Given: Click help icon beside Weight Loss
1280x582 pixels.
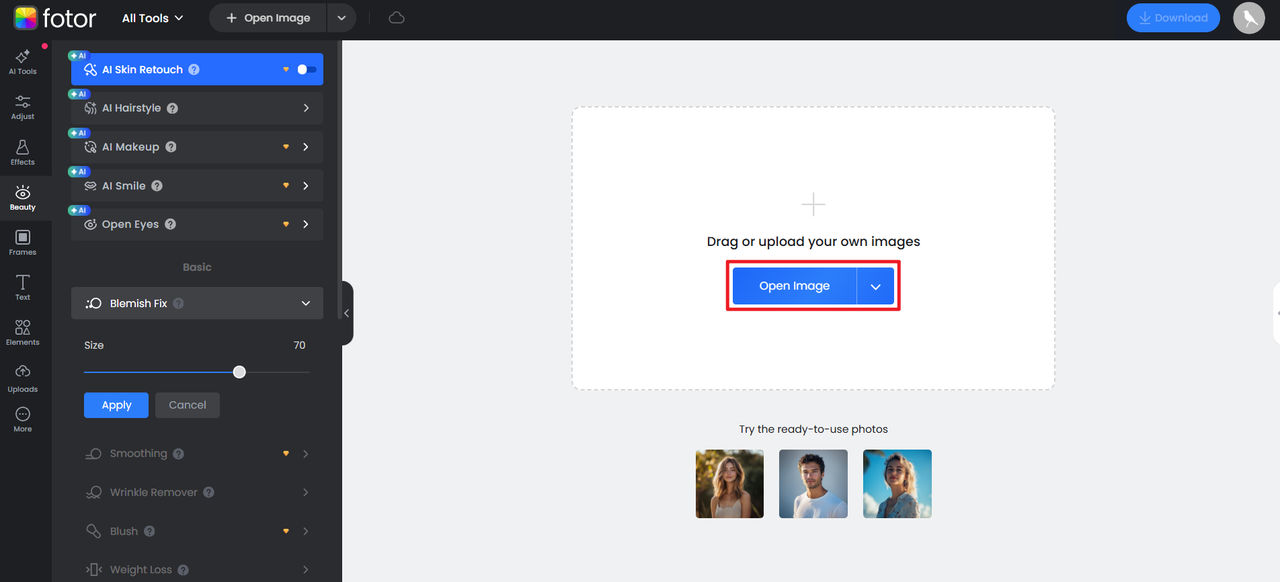Looking at the screenshot, I should pyautogui.click(x=183, y=570).
